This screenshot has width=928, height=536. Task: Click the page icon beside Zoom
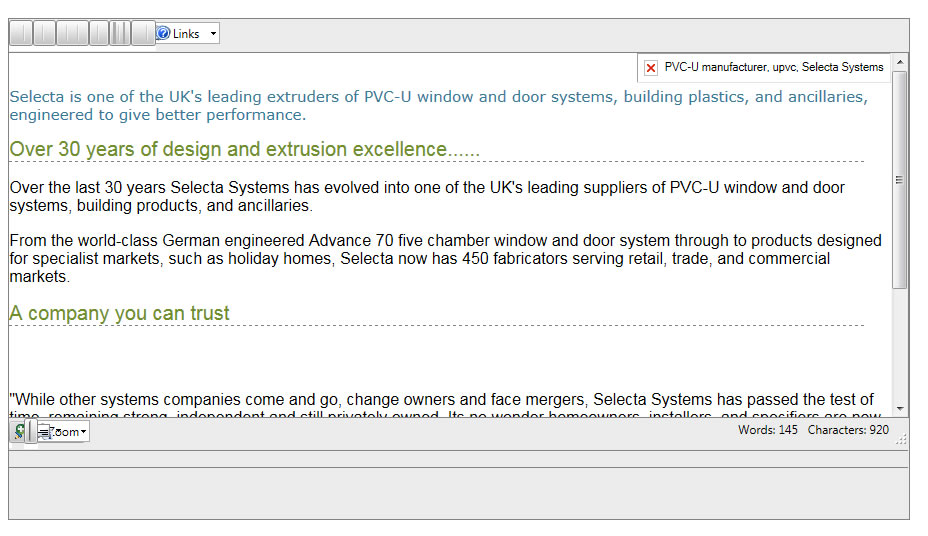coord(45,432)
